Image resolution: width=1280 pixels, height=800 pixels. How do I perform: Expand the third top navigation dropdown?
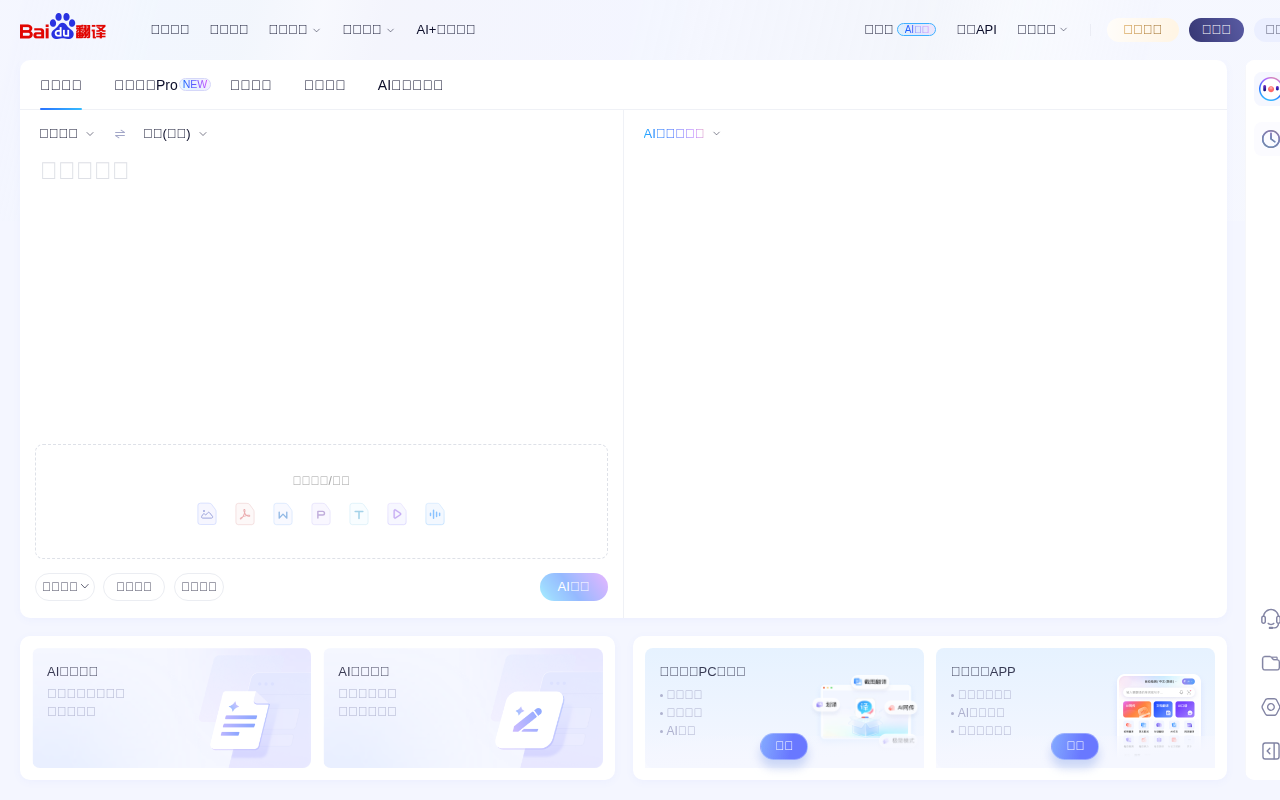(295, 29)
